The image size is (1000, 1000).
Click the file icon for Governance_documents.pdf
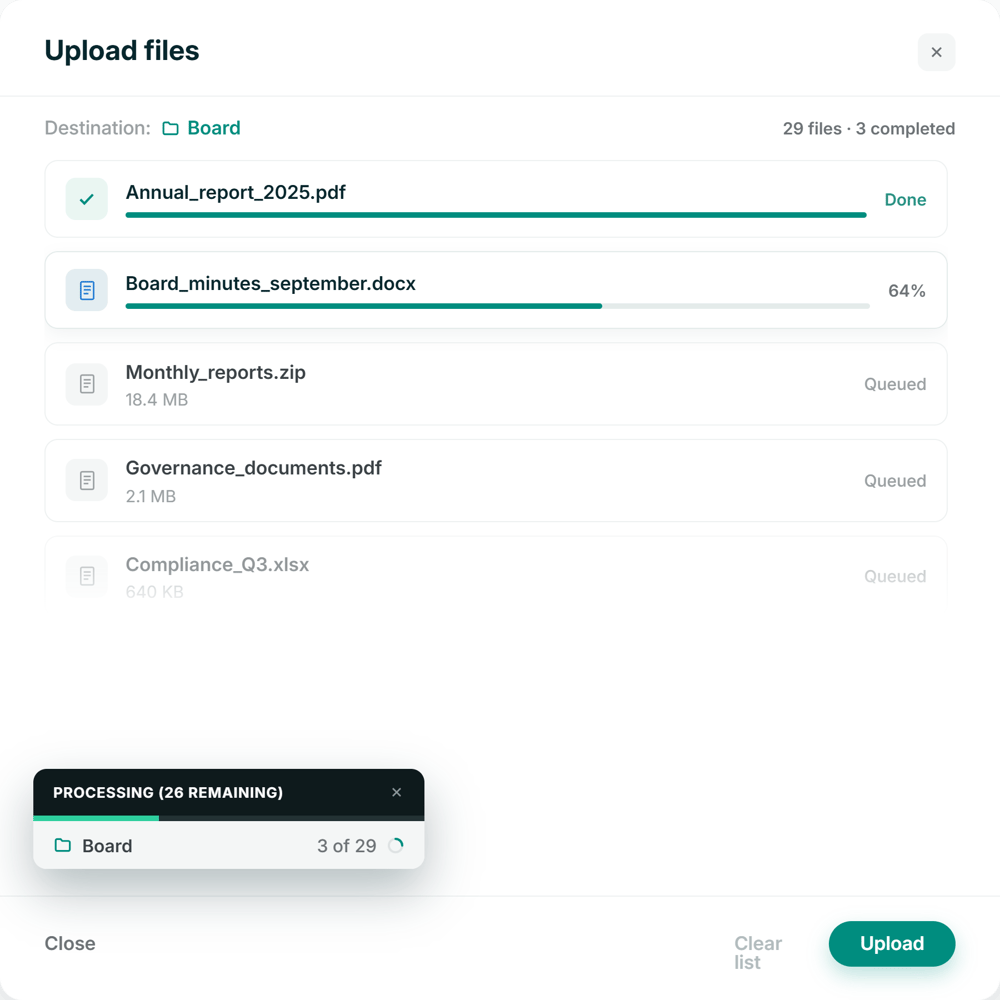tap(87, 480)
